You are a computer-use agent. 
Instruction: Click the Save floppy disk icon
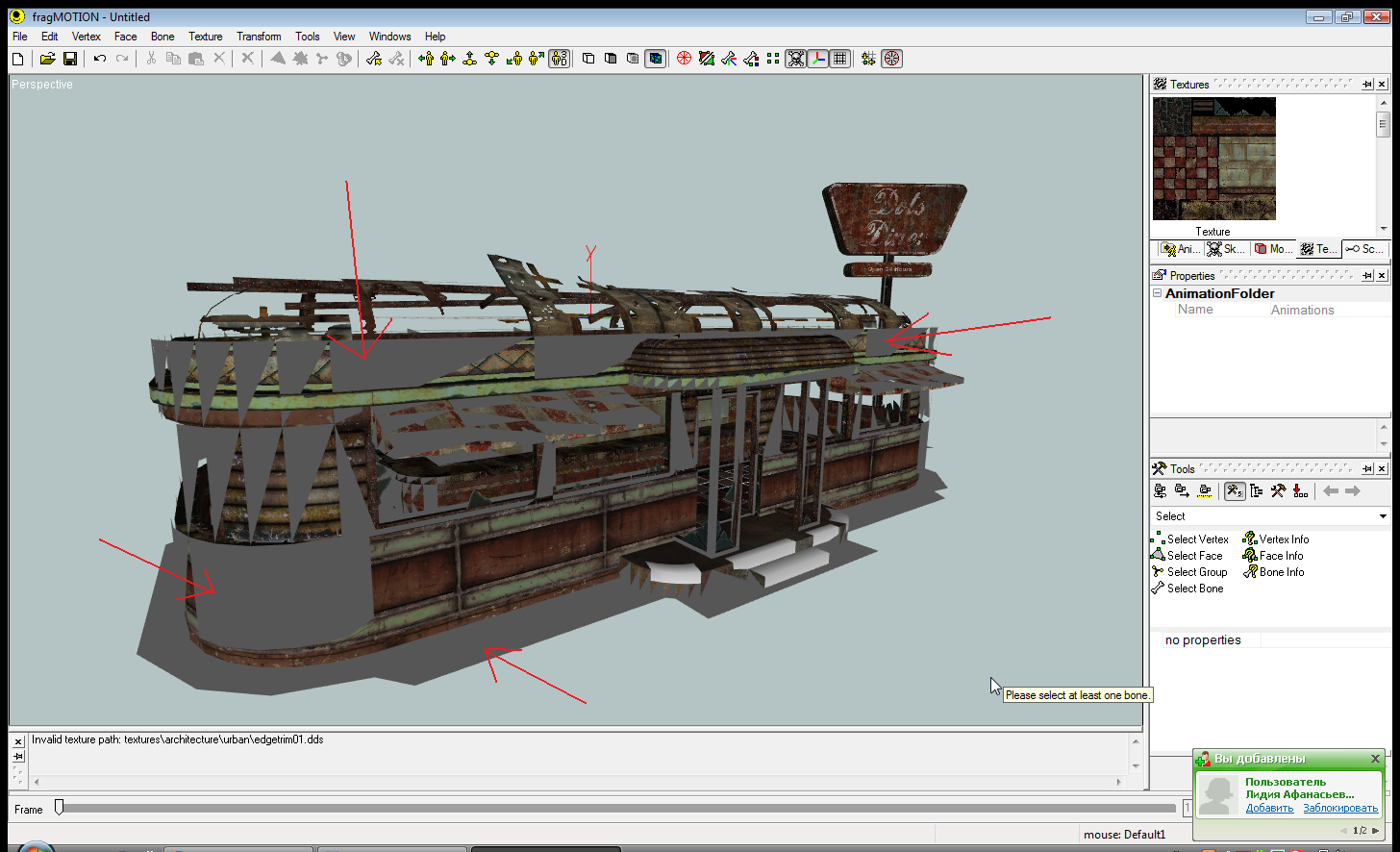[x=70, y=59]
